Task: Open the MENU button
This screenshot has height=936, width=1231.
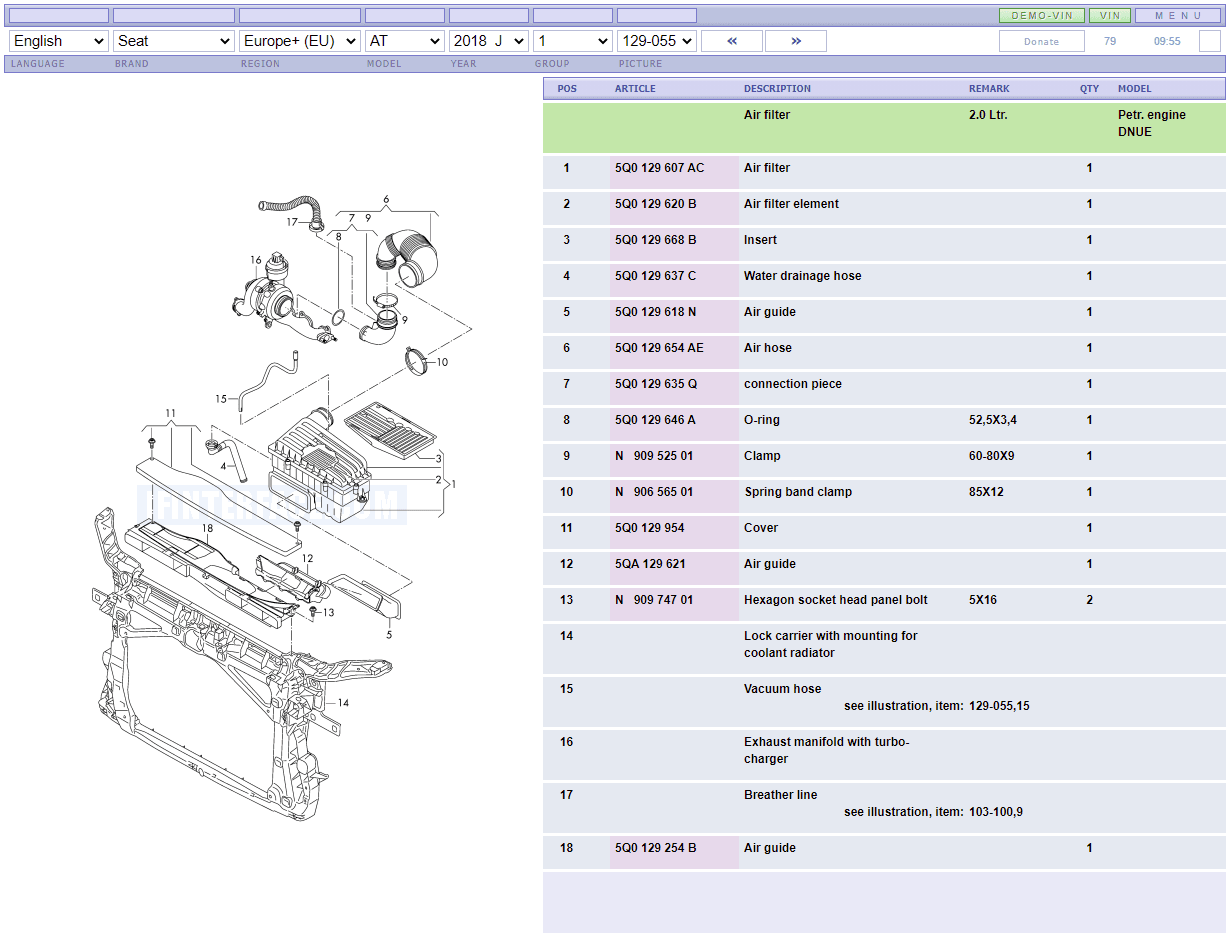Action: tap(1177, 16)
